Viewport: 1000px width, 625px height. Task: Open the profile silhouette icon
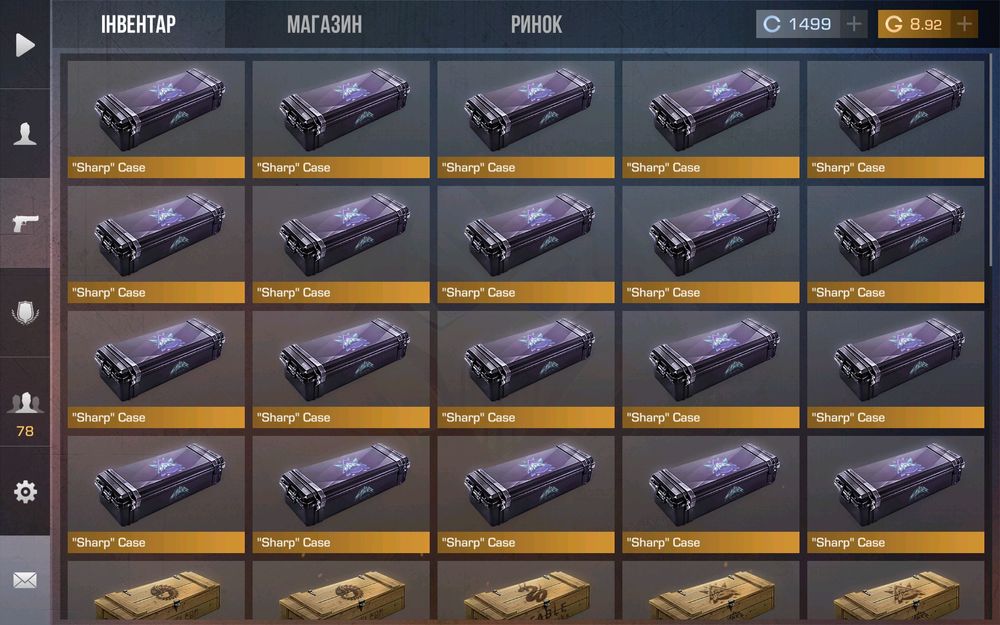click(25, 134)
